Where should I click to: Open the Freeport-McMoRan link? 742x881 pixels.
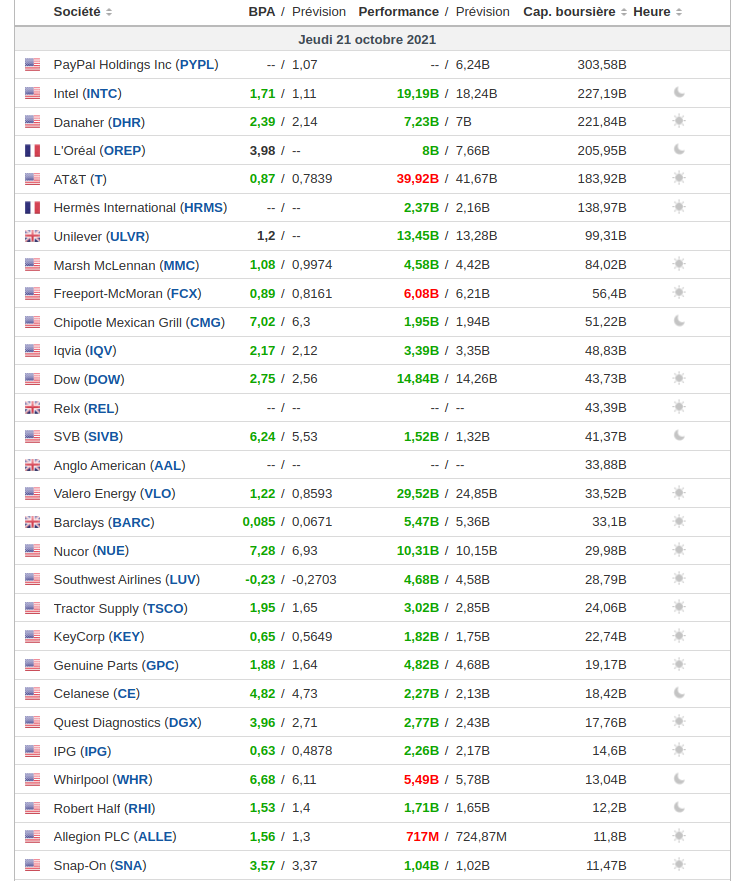click(x=127, y=294)
